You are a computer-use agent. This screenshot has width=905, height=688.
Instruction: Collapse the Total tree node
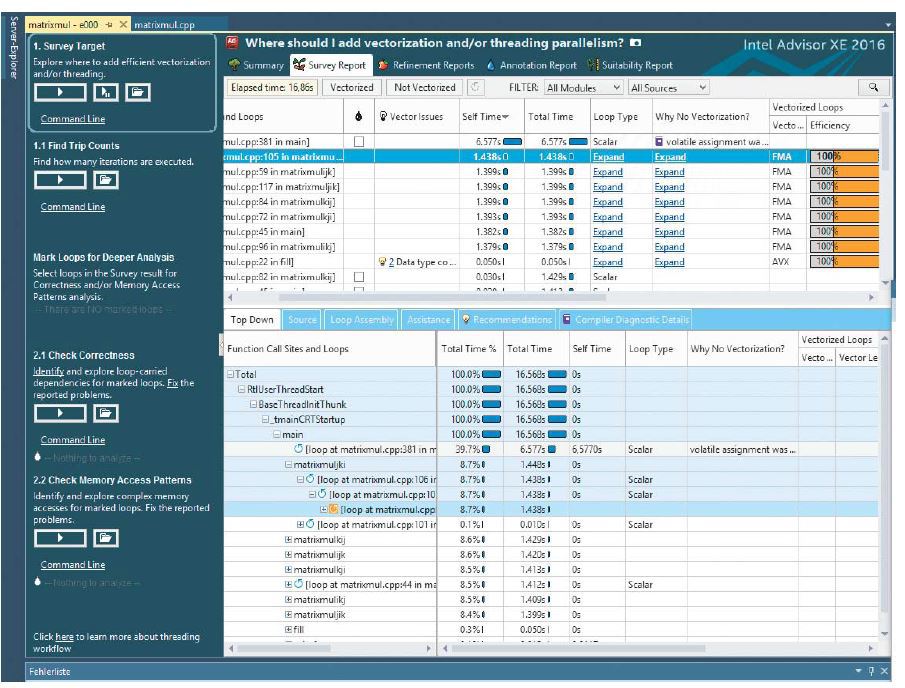[x=230, y=374]
